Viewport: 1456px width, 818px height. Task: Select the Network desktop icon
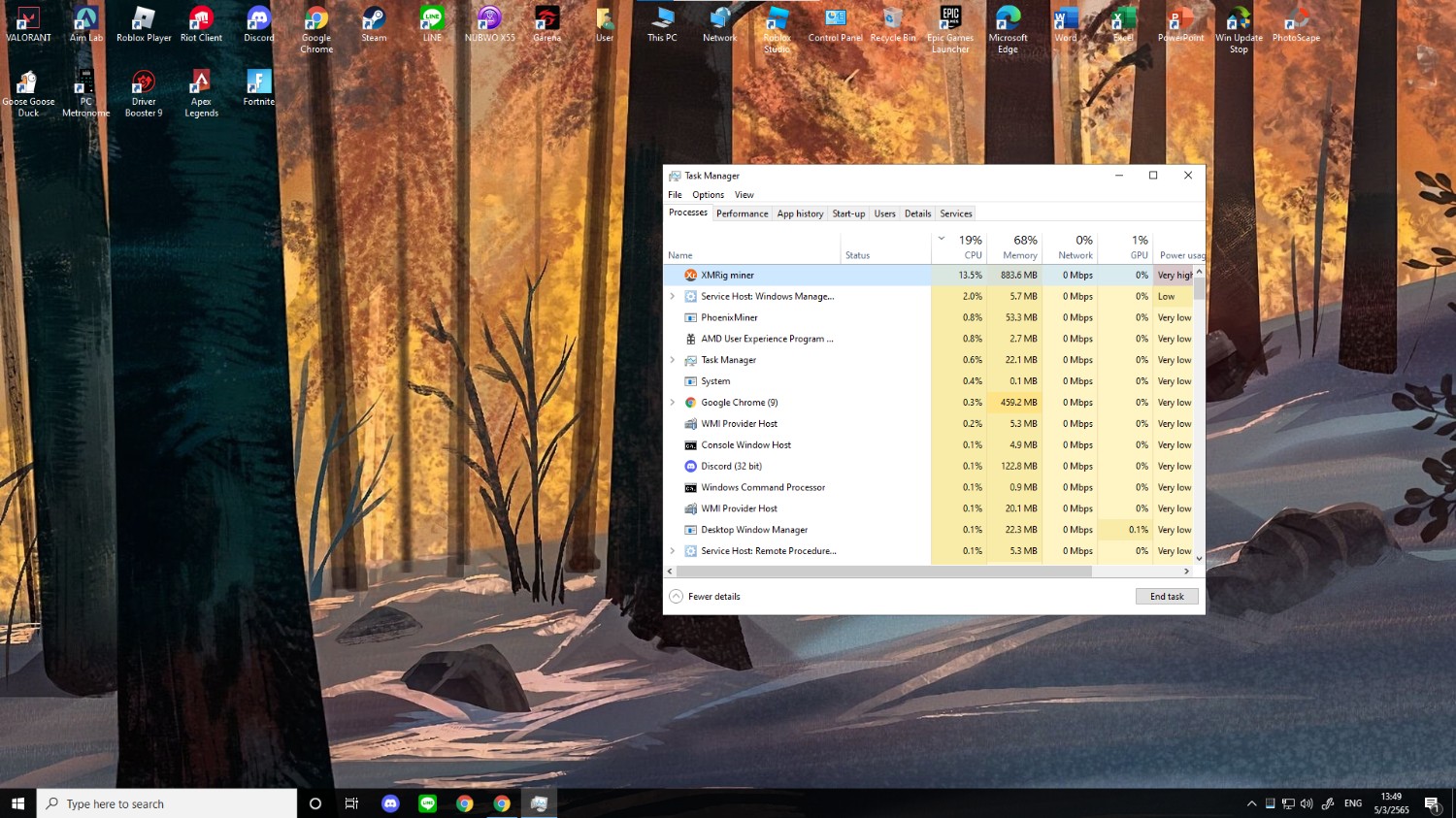720,25
